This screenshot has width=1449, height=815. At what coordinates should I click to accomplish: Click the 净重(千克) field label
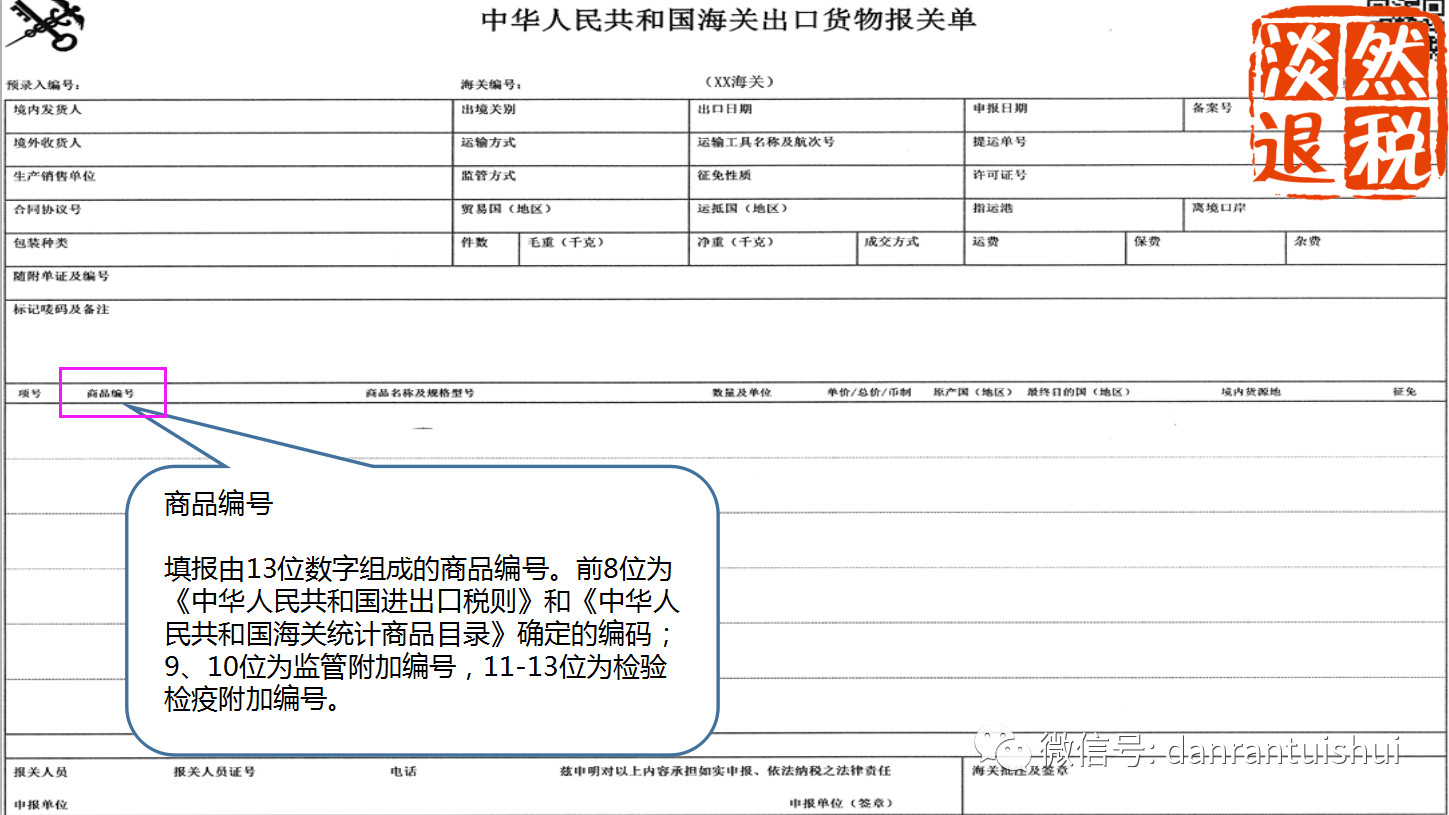click(736, 242)
